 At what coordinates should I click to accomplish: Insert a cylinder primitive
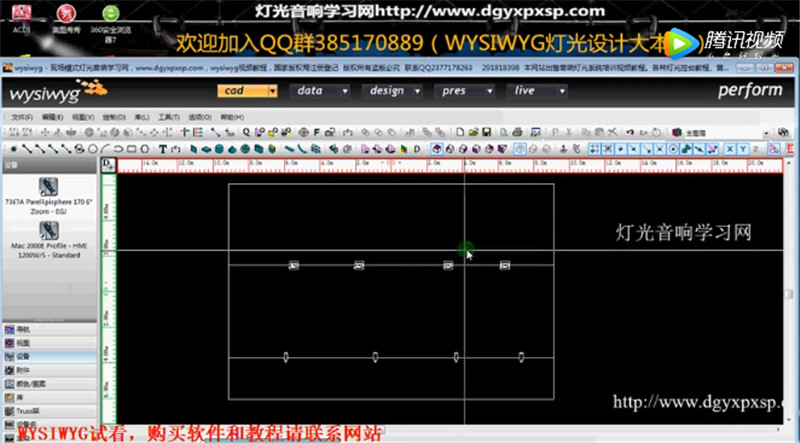point(219,149)
